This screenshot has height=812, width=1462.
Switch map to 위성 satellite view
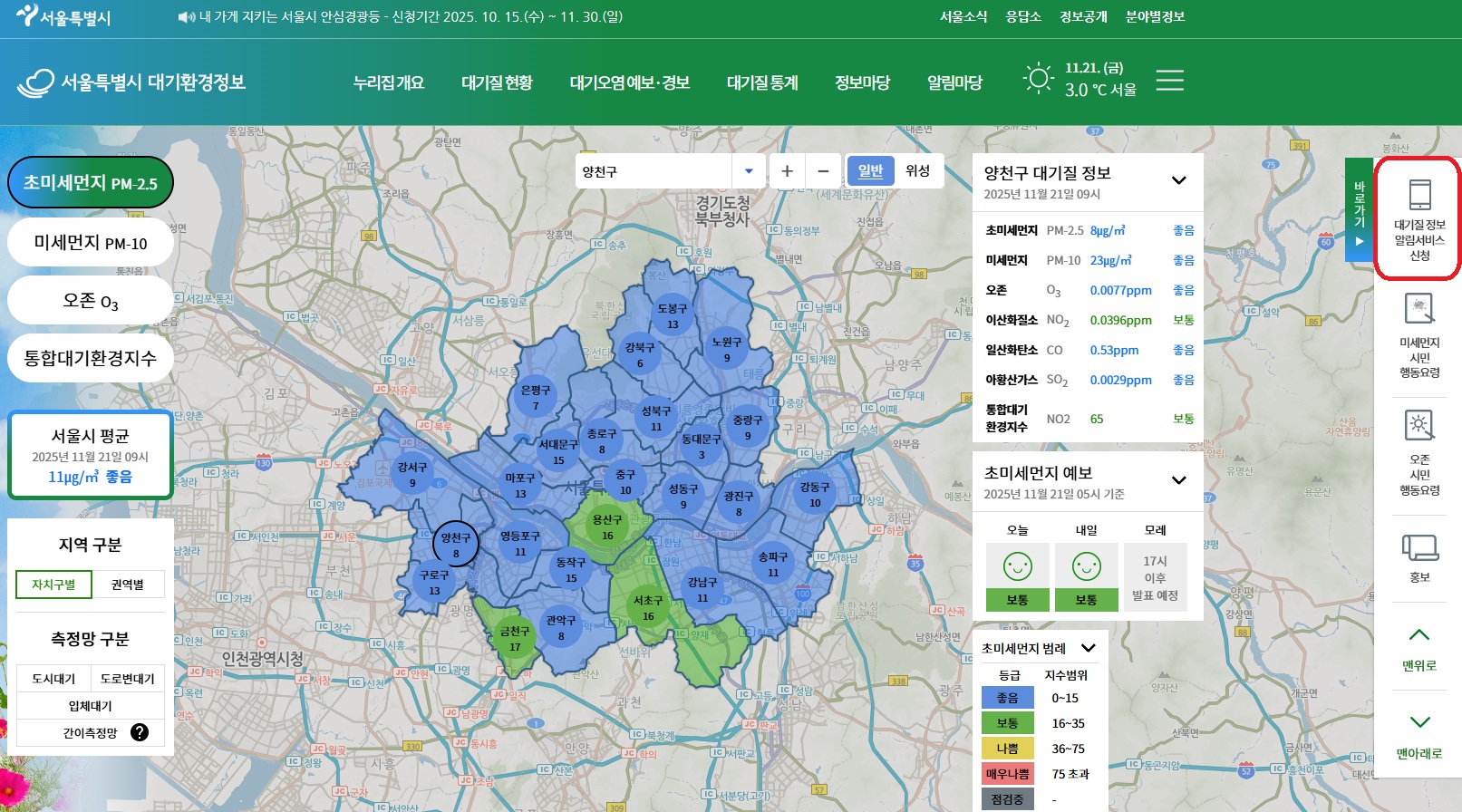tap(917, 171)
